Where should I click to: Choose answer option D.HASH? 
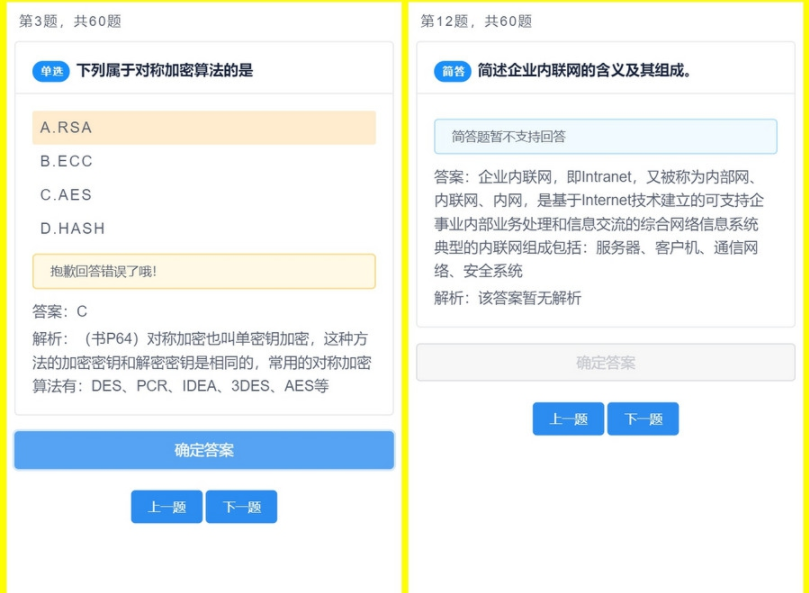[x=204, y=228]
